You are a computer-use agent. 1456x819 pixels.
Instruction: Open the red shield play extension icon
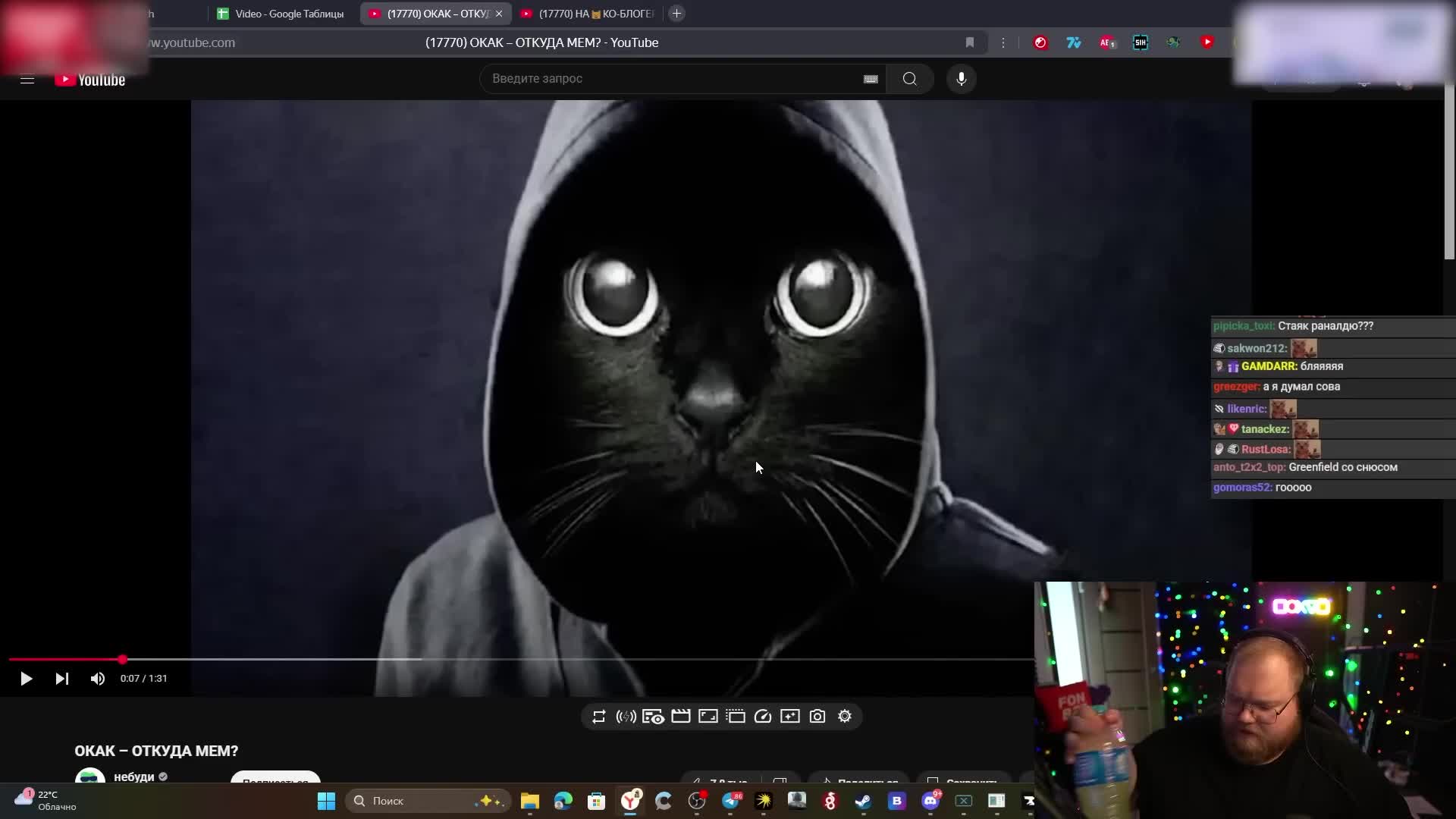pos(1207,42)
